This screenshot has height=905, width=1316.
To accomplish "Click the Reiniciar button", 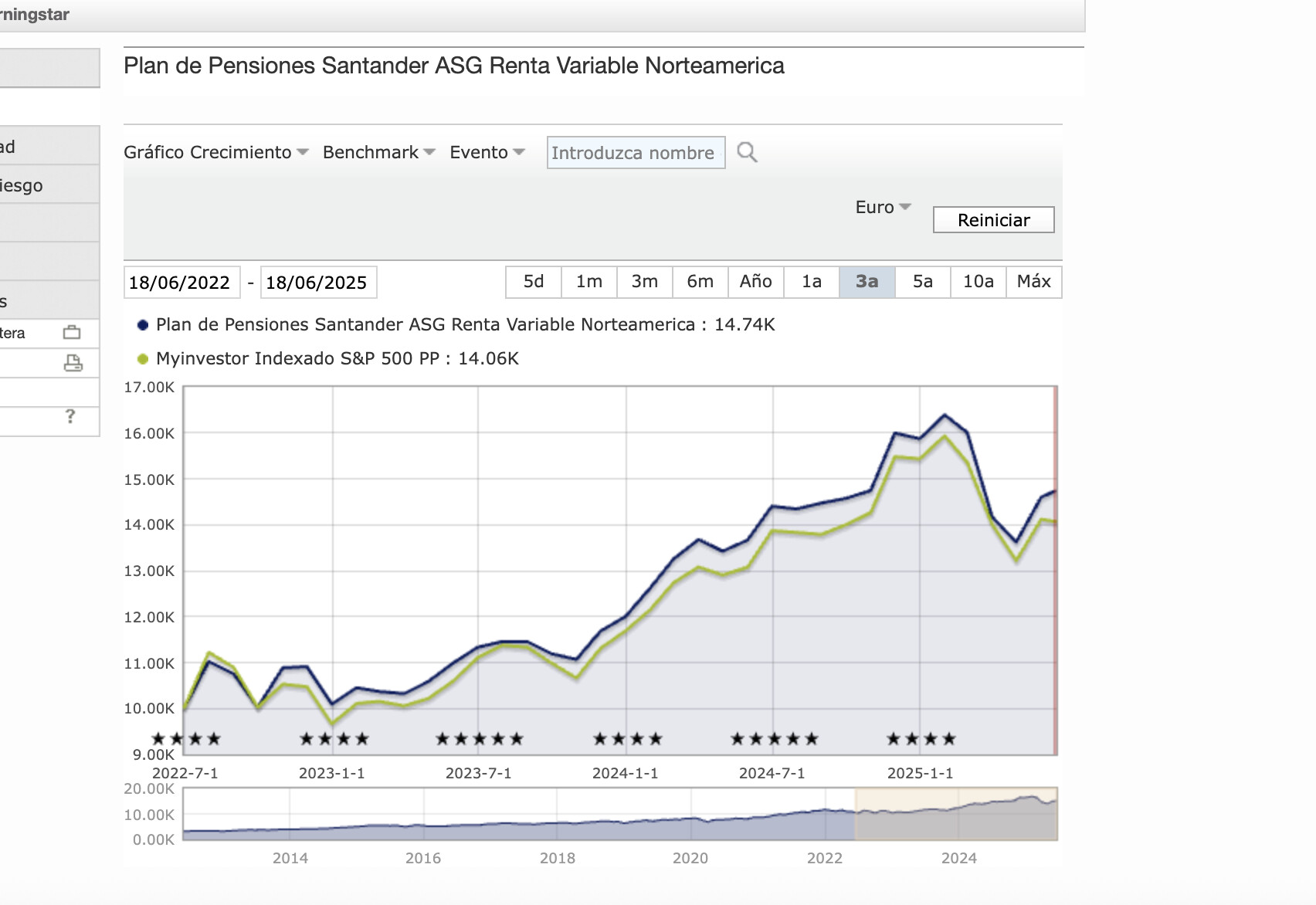I will pos(993,220).
